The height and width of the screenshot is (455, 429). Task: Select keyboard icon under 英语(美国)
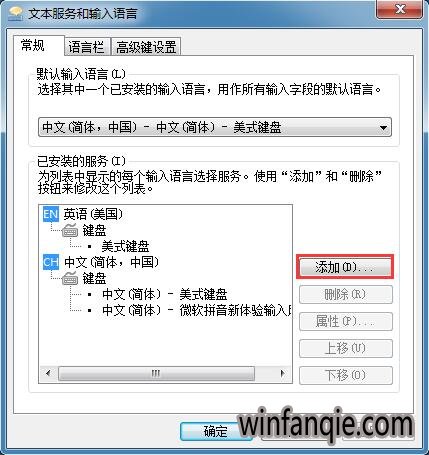click(70, 230)
